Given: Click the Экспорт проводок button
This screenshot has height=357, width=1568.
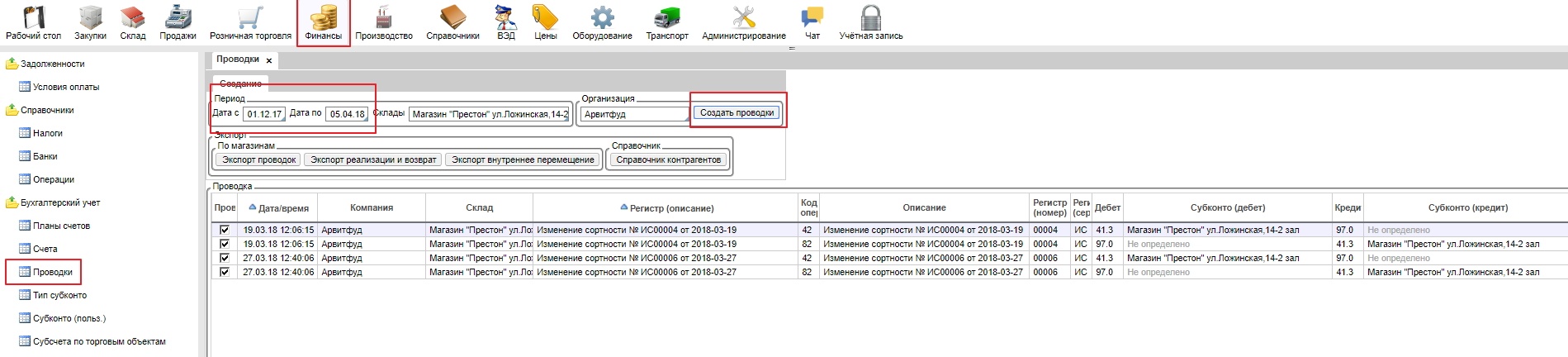Looking at the screenshot, I should [x=258, y=159].
